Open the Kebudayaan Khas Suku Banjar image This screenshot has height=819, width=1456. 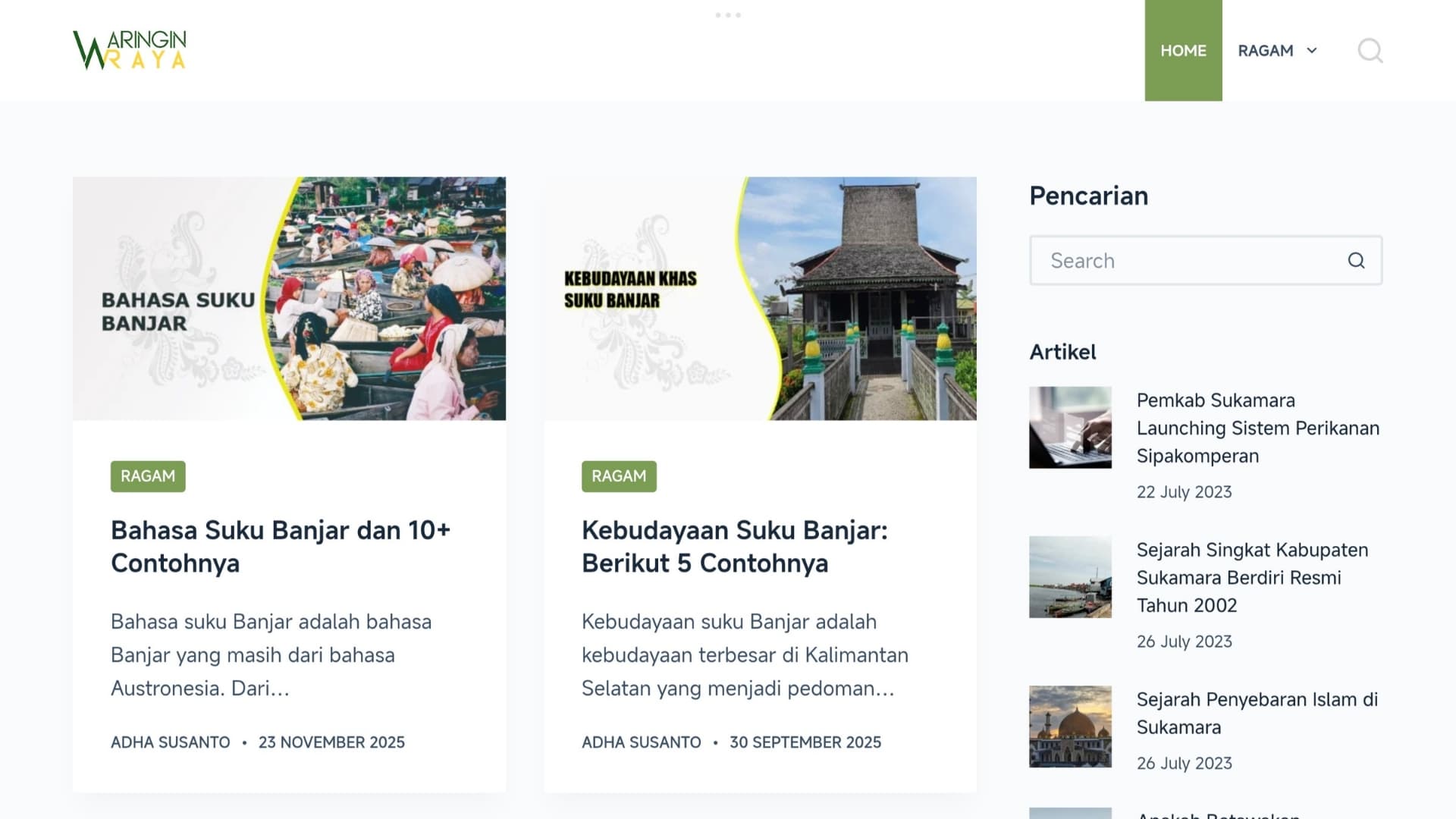point(760,299)
